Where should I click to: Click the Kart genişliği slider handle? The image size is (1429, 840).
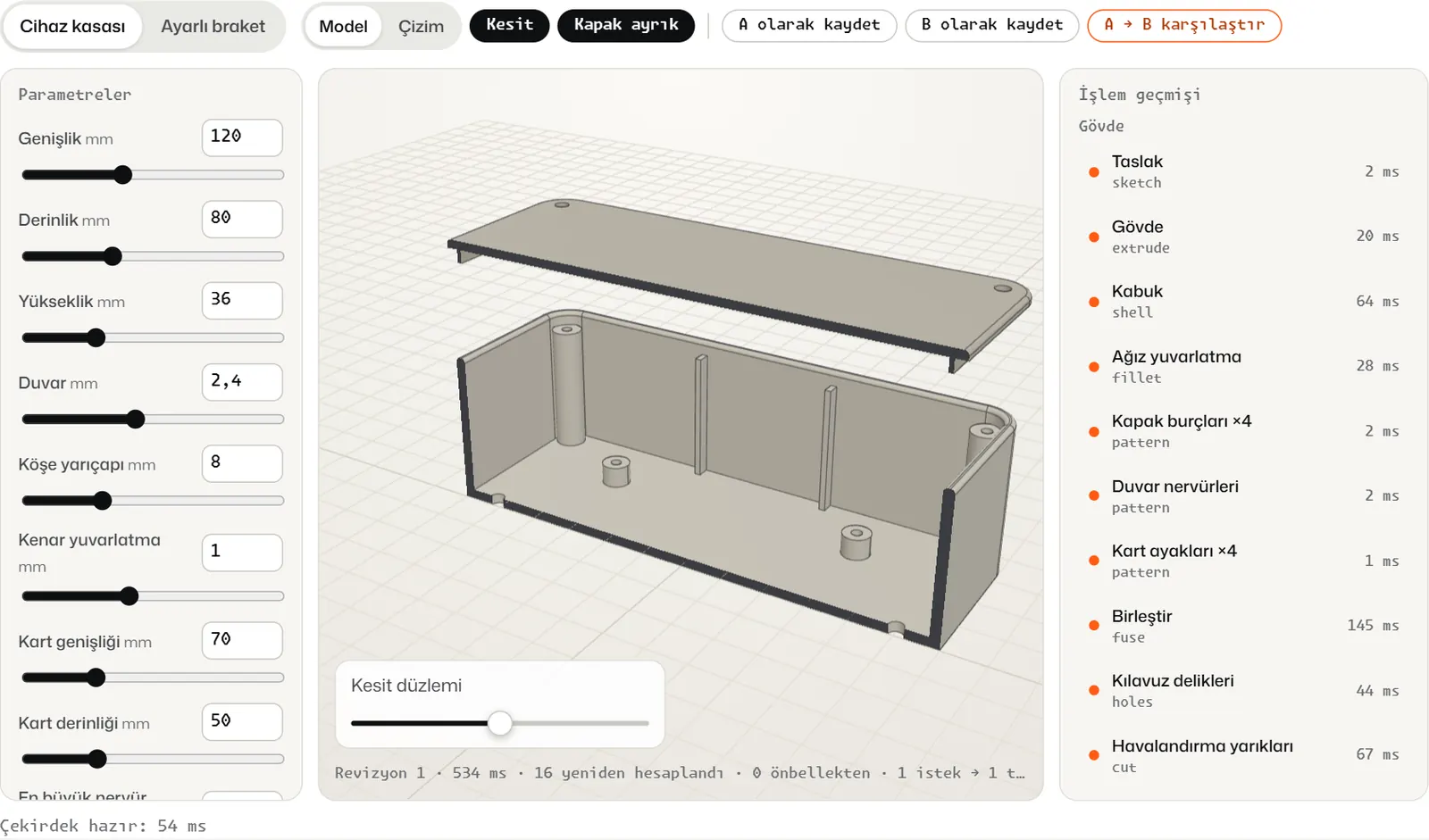point(96,678)
